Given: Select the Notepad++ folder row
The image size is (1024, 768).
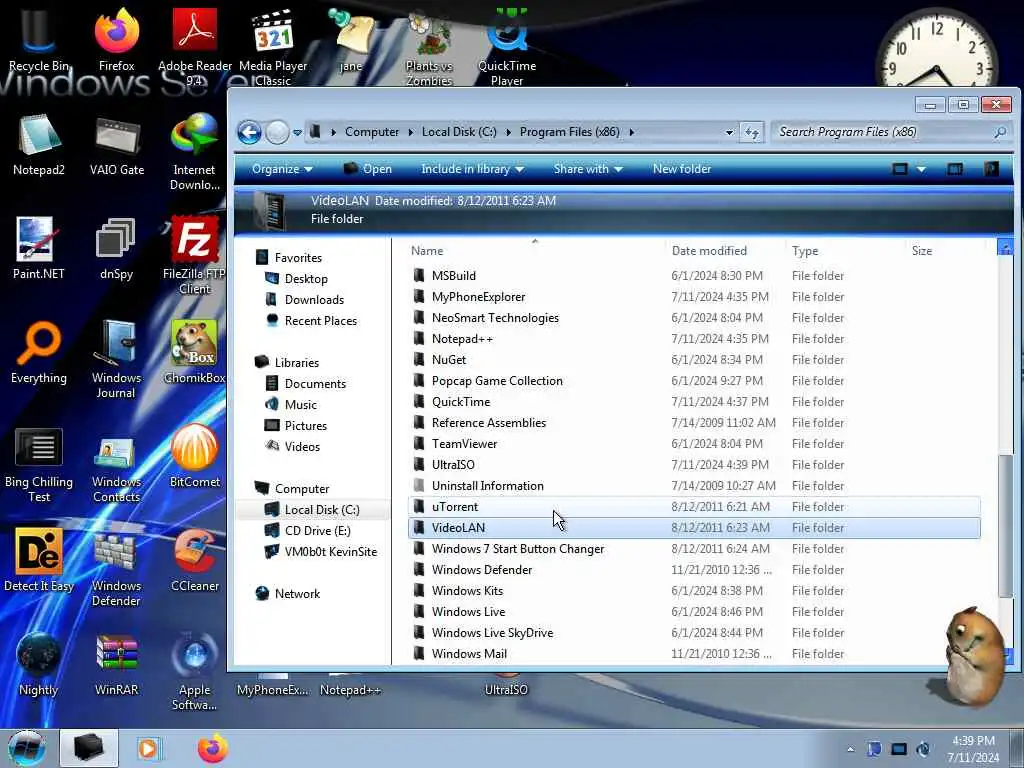Looking at the screenshot, I should point(694,339).
